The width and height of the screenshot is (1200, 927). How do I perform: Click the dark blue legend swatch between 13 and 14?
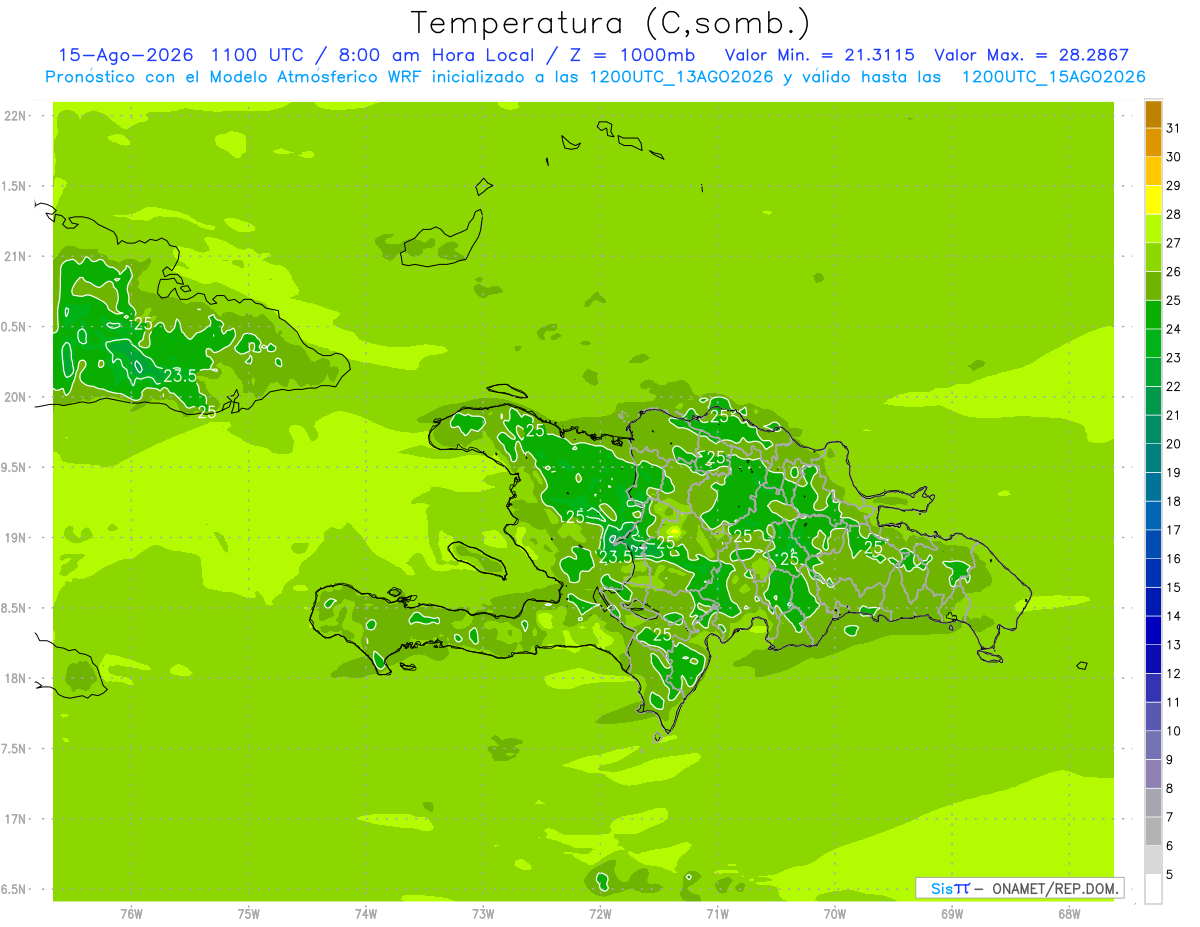point(1153,630)
